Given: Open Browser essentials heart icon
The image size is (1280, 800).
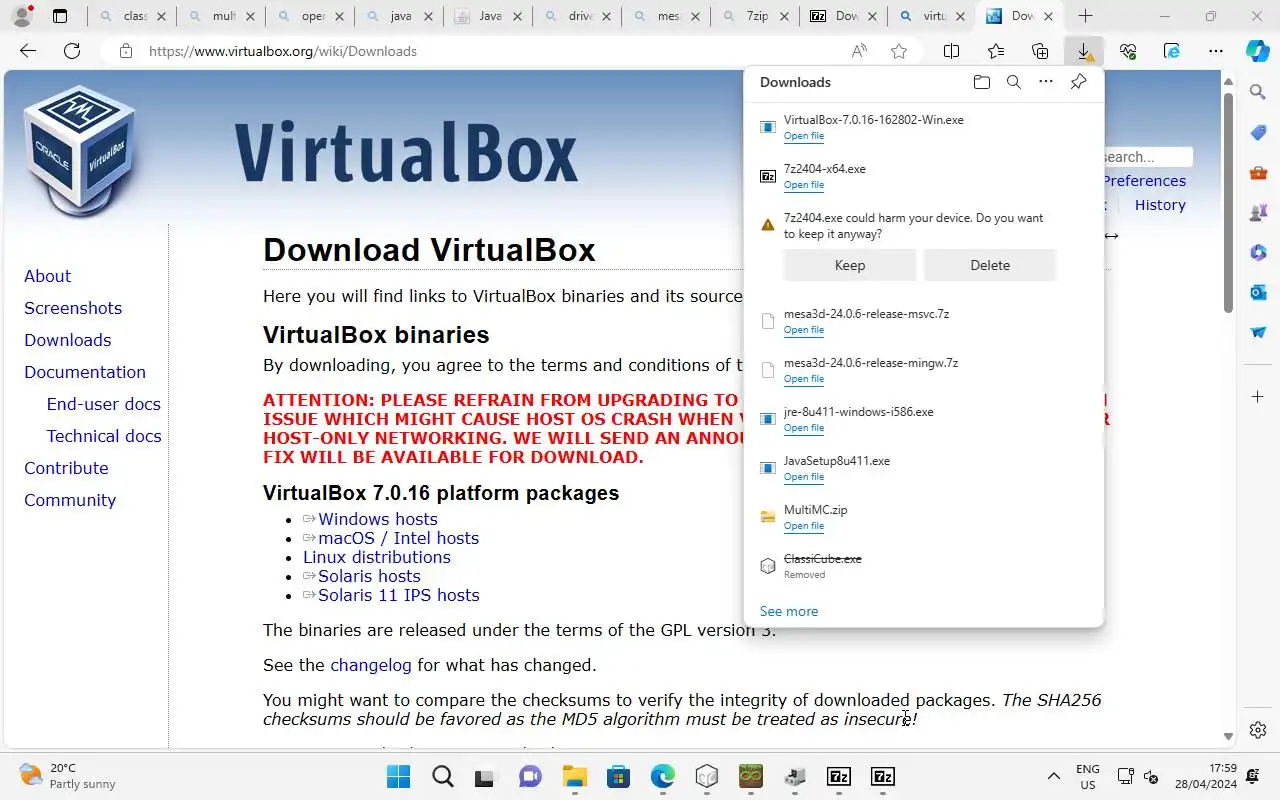Looking at the screenshot, I should click(x=1128, y=51).
